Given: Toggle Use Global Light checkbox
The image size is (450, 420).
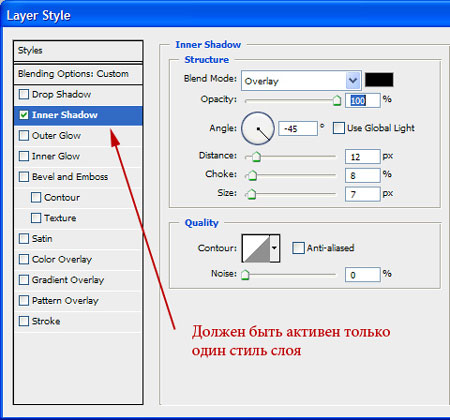Looking at the screenshot, I should tap(339, 128).
